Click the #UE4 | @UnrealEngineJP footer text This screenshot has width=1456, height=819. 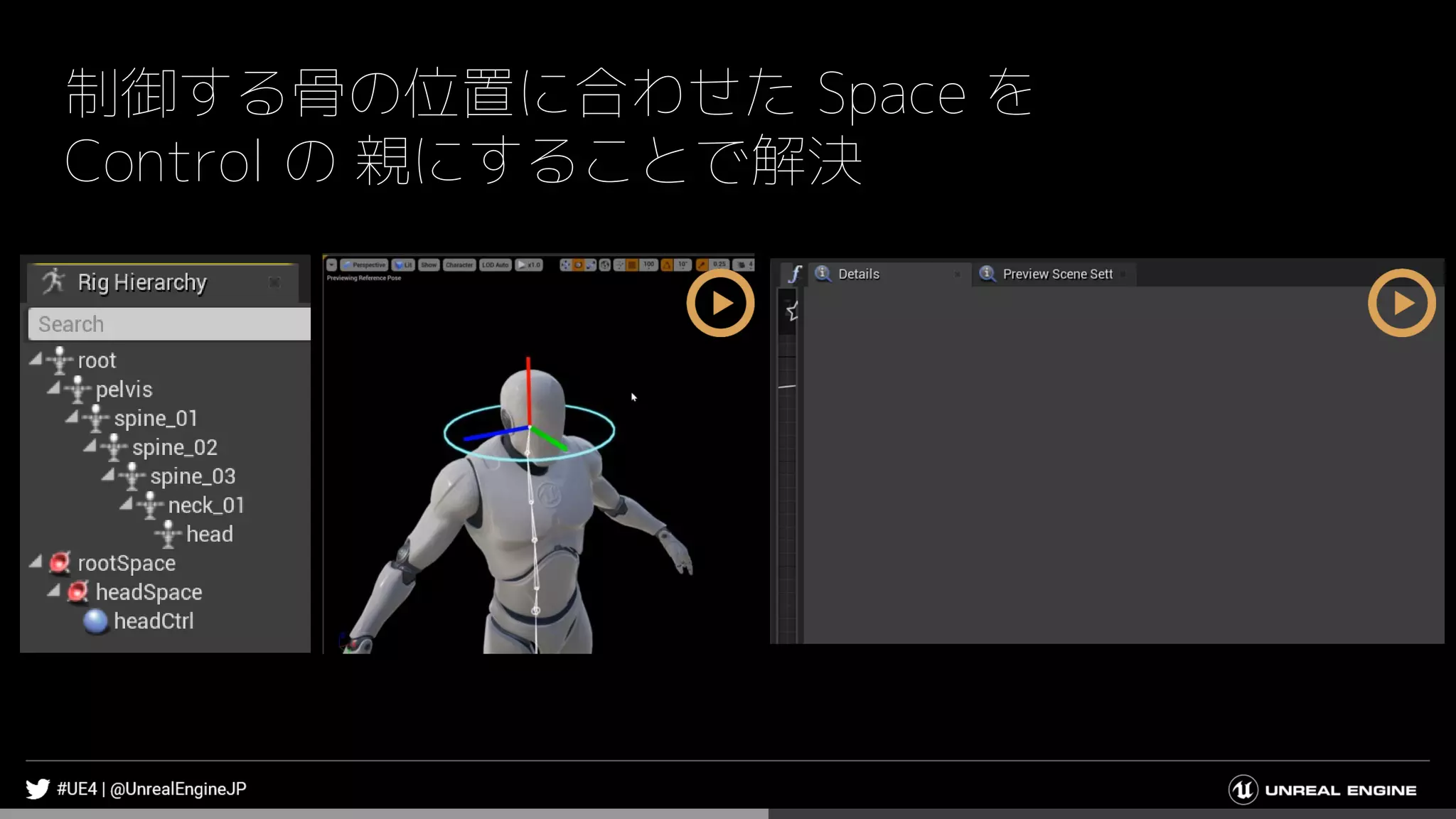click(x=151, y=789)
